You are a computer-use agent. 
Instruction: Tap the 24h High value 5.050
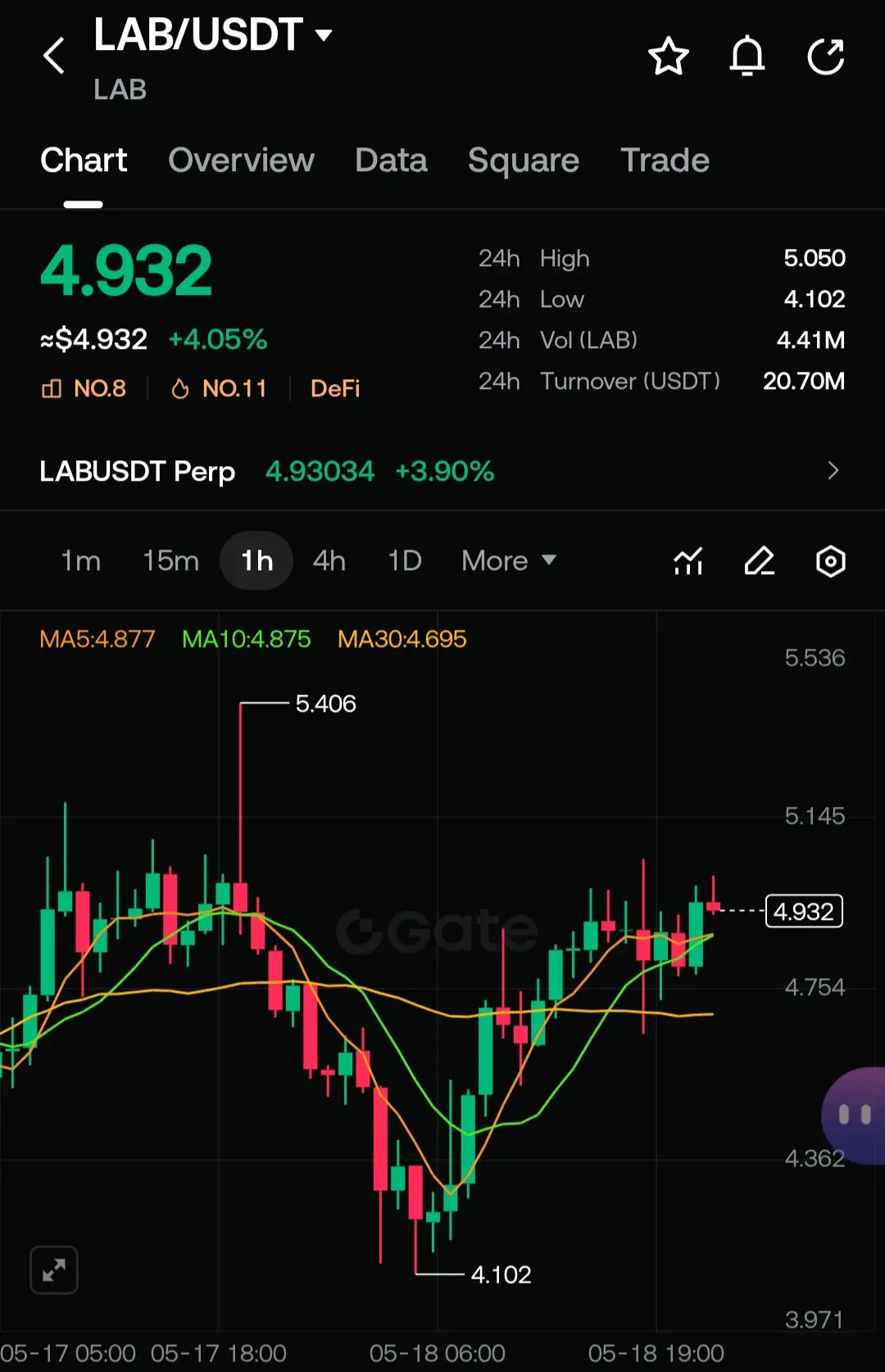[815, 258]
